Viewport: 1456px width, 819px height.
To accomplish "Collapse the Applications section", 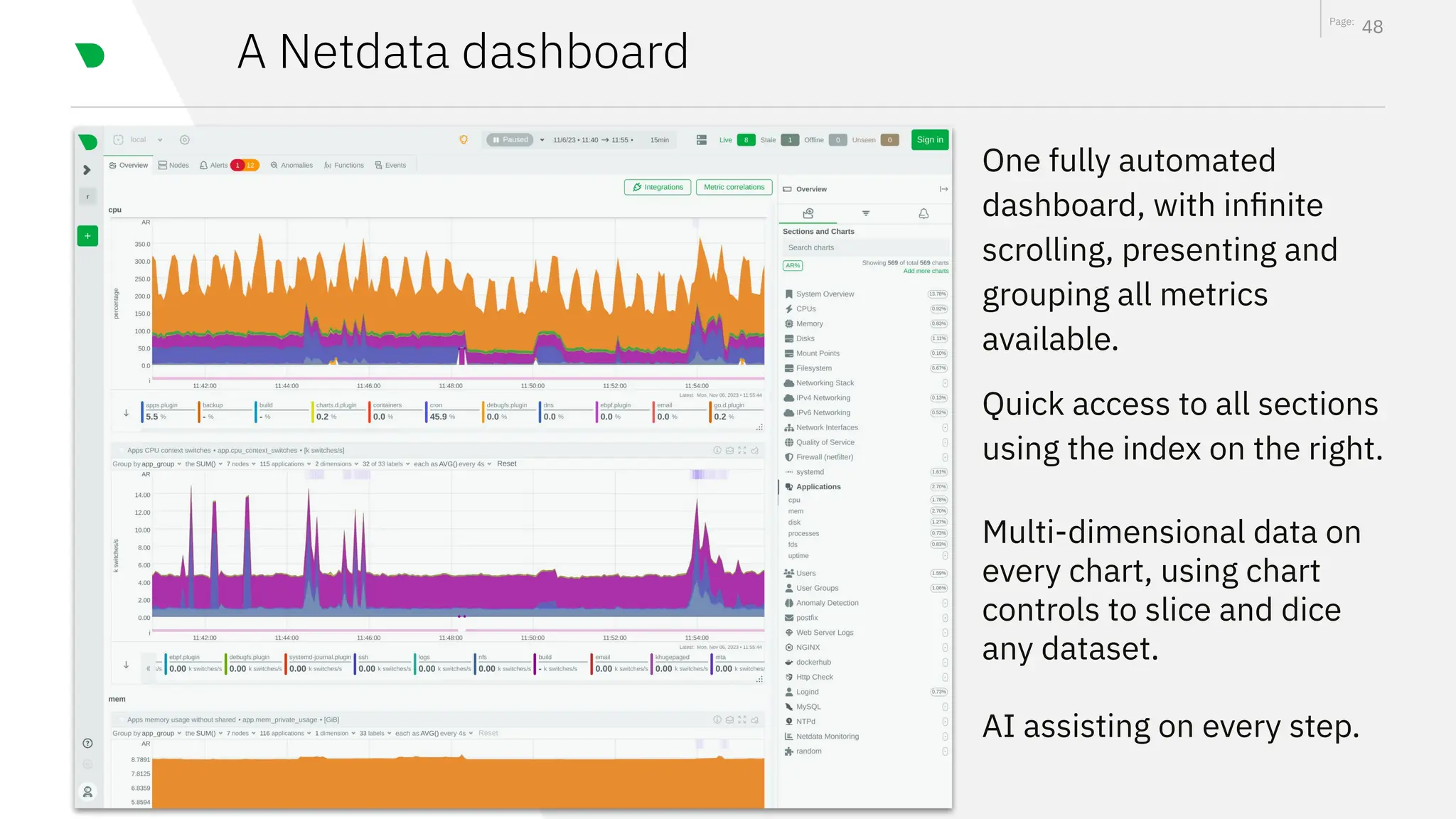I will click(x=865, y=487).
